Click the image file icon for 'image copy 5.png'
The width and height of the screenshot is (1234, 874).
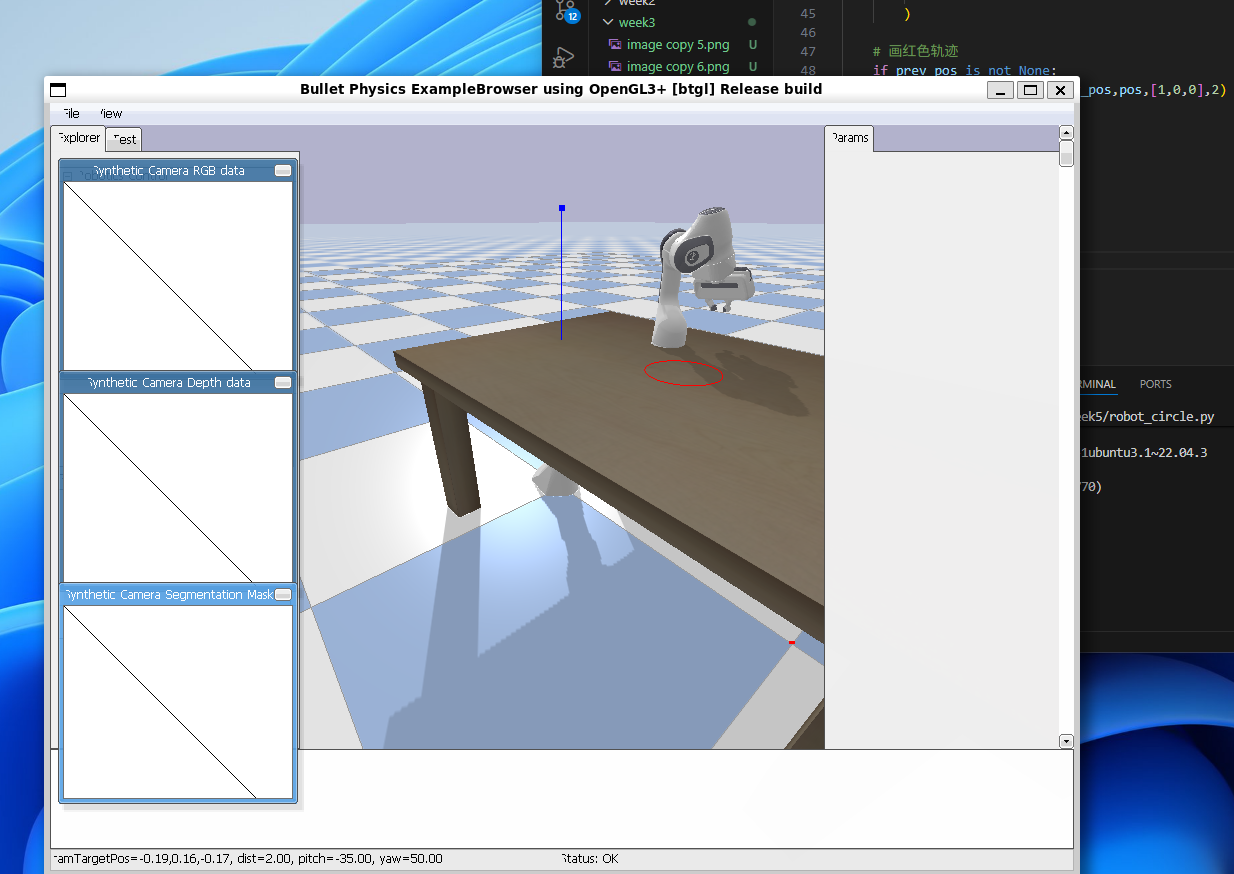pyautogui.click(x=615, y=45)
